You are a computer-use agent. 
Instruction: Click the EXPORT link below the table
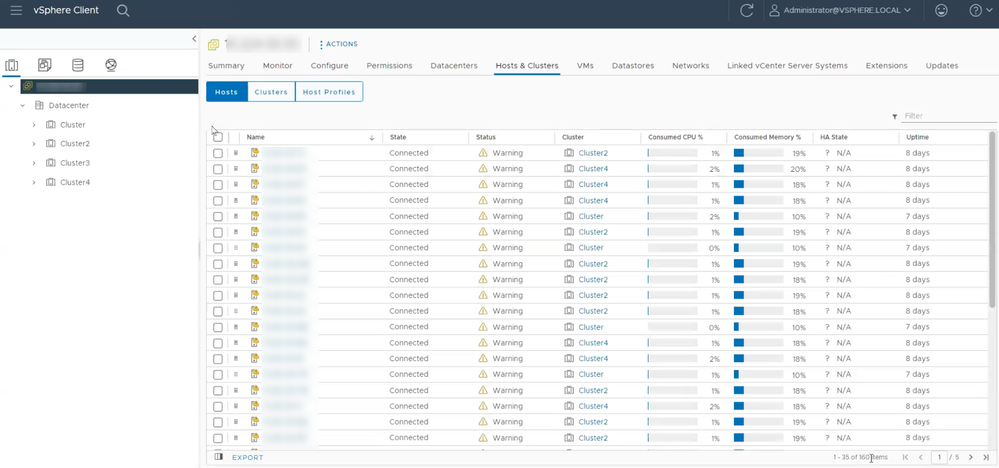[247, 457]
